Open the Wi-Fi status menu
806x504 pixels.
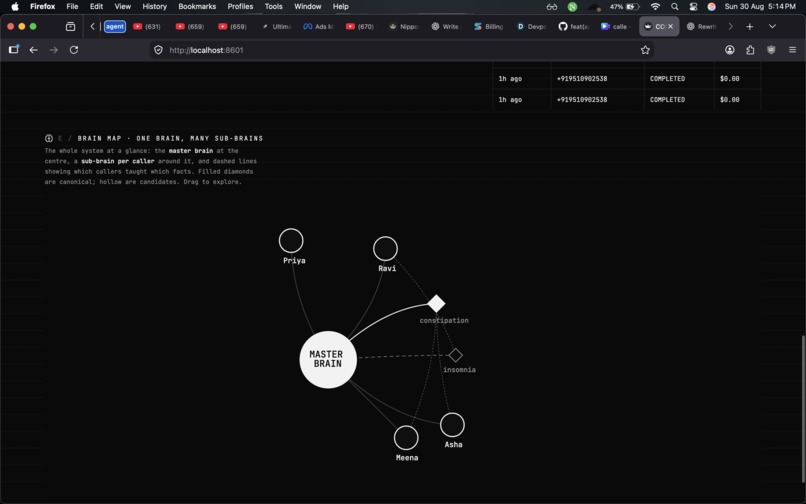pos(655,7)
